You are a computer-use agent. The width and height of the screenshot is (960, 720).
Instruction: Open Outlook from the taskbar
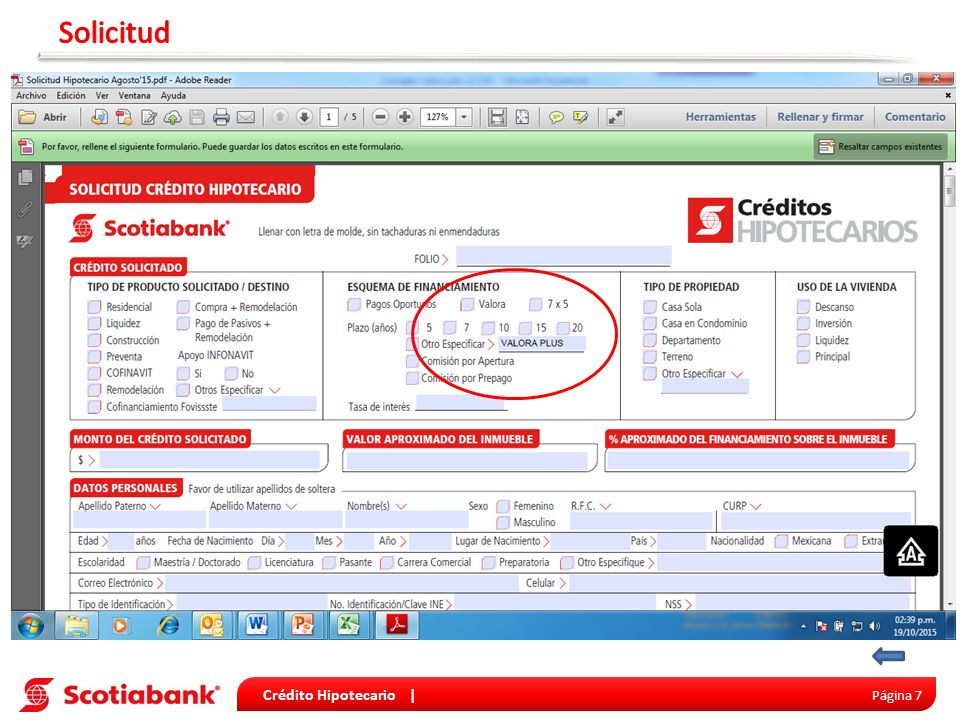coord(211,625)
